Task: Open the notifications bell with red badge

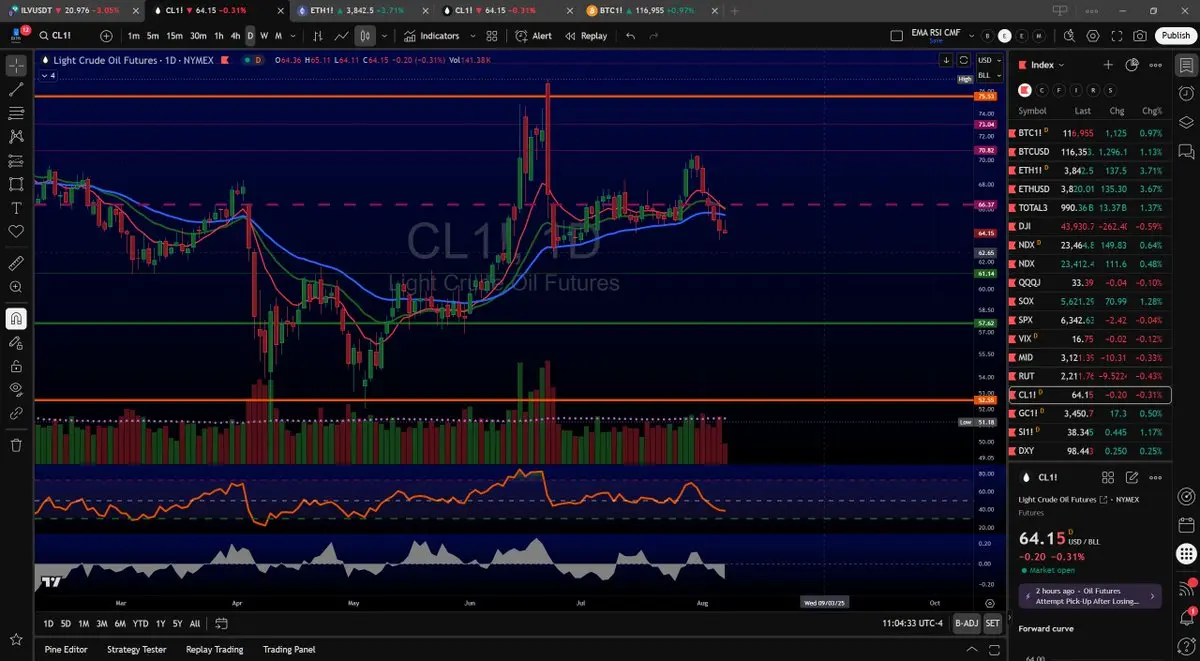Action: [1186, 616]
